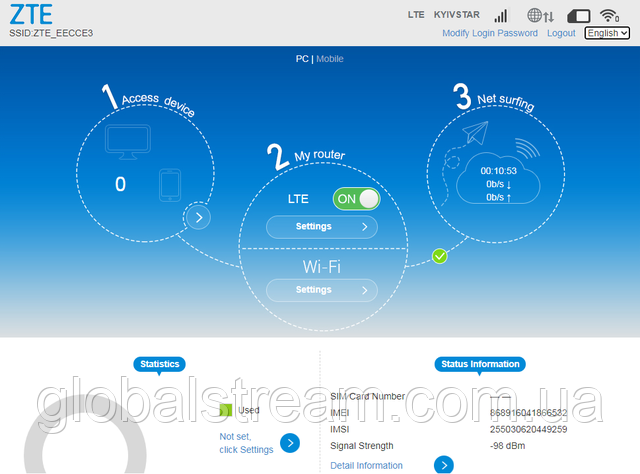This screenshot has width=640, height=474.
Task: Switch to Mobile view
Action: point(330,59)
